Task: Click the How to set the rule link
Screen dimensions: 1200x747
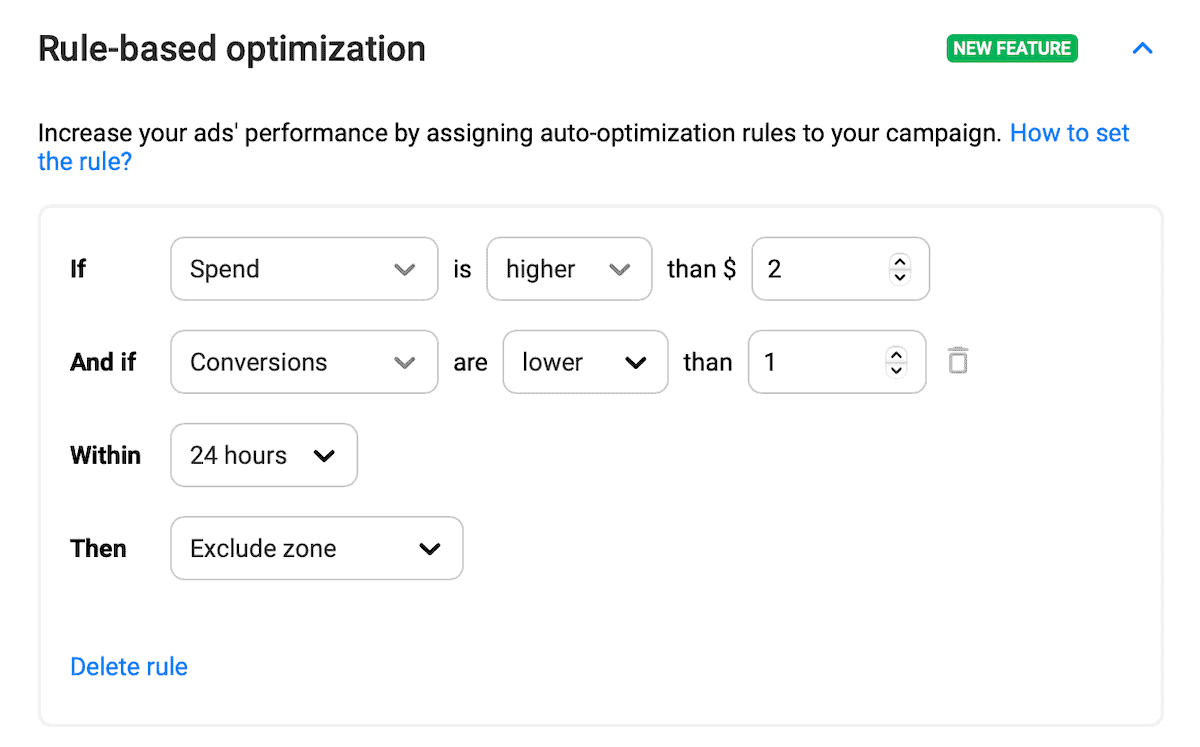Action: 1069,132
